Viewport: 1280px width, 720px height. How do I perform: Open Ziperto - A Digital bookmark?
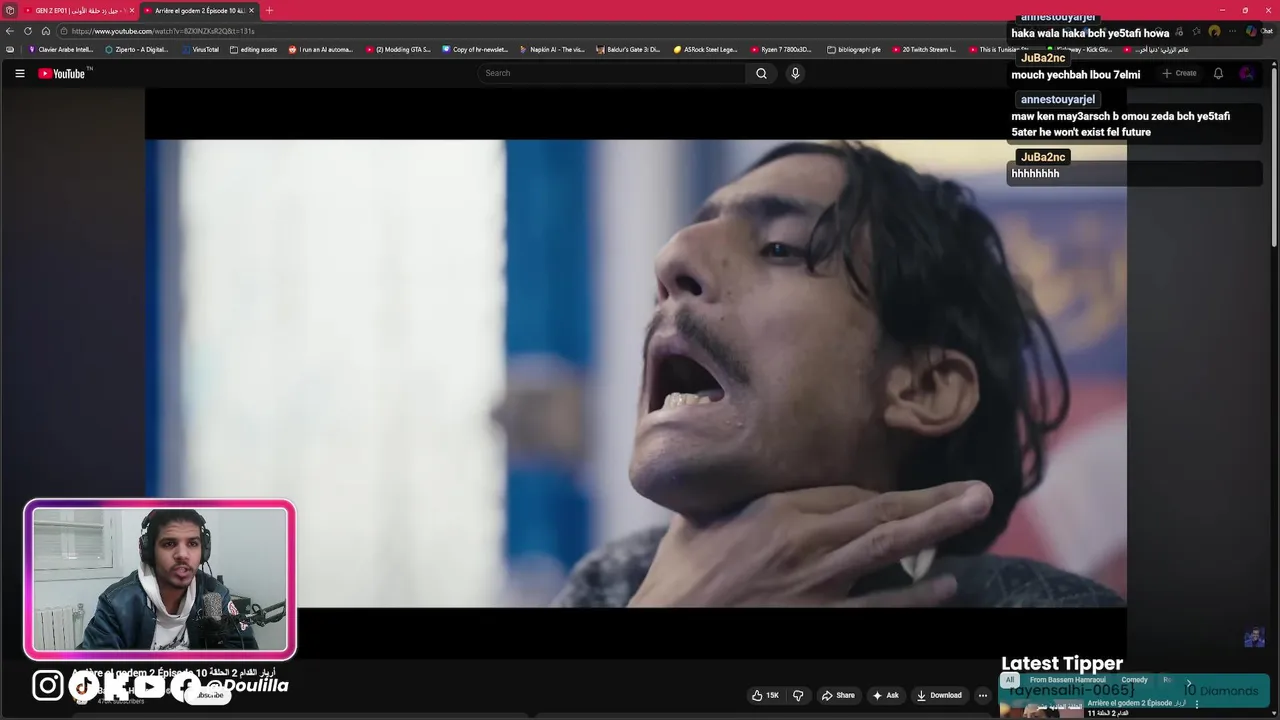pos(137,49)
